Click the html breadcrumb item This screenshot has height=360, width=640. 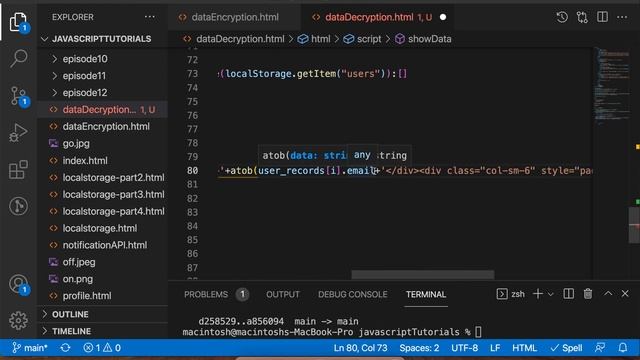pyautogui.click(x=314, y=39)
